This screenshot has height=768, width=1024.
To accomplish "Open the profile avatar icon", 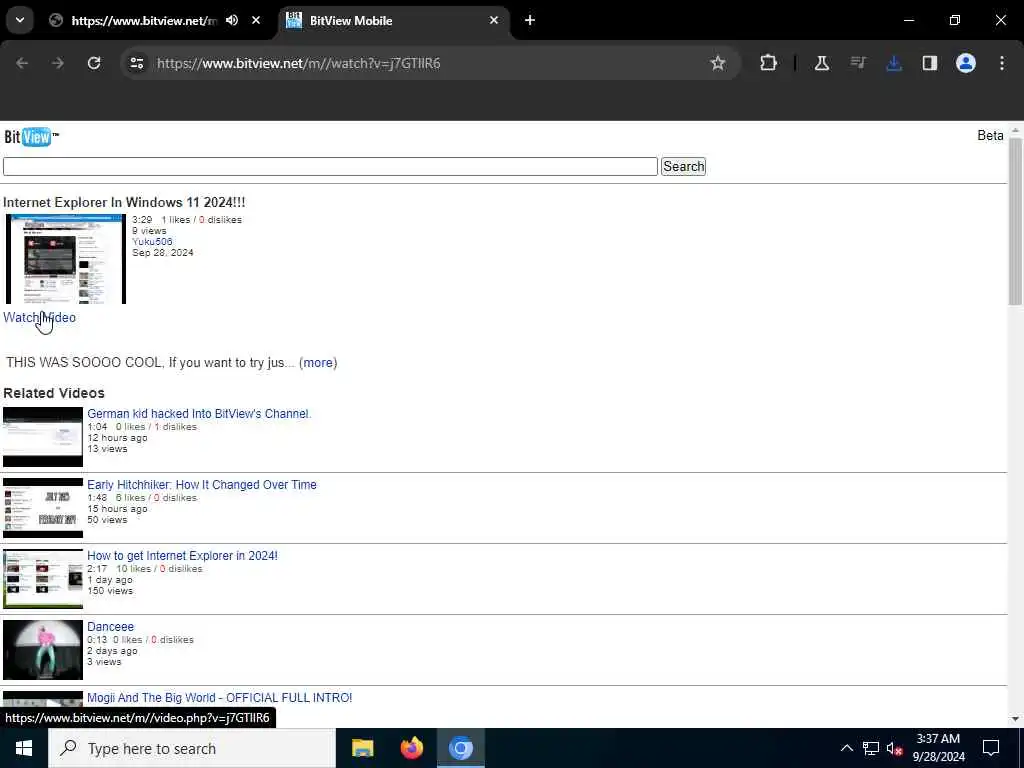I will 966,63.
